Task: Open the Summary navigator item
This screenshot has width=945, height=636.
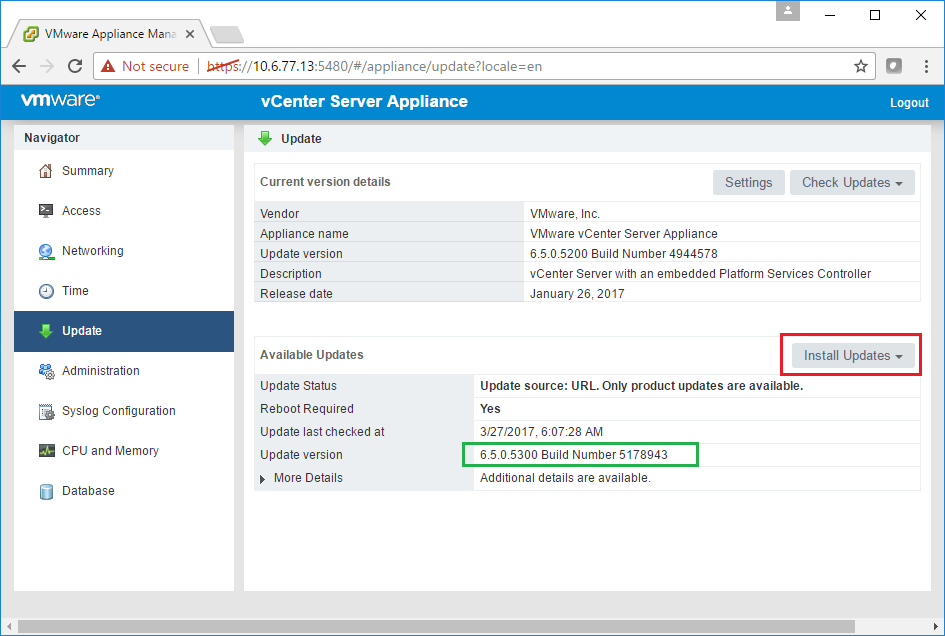Action: [124, 171]
